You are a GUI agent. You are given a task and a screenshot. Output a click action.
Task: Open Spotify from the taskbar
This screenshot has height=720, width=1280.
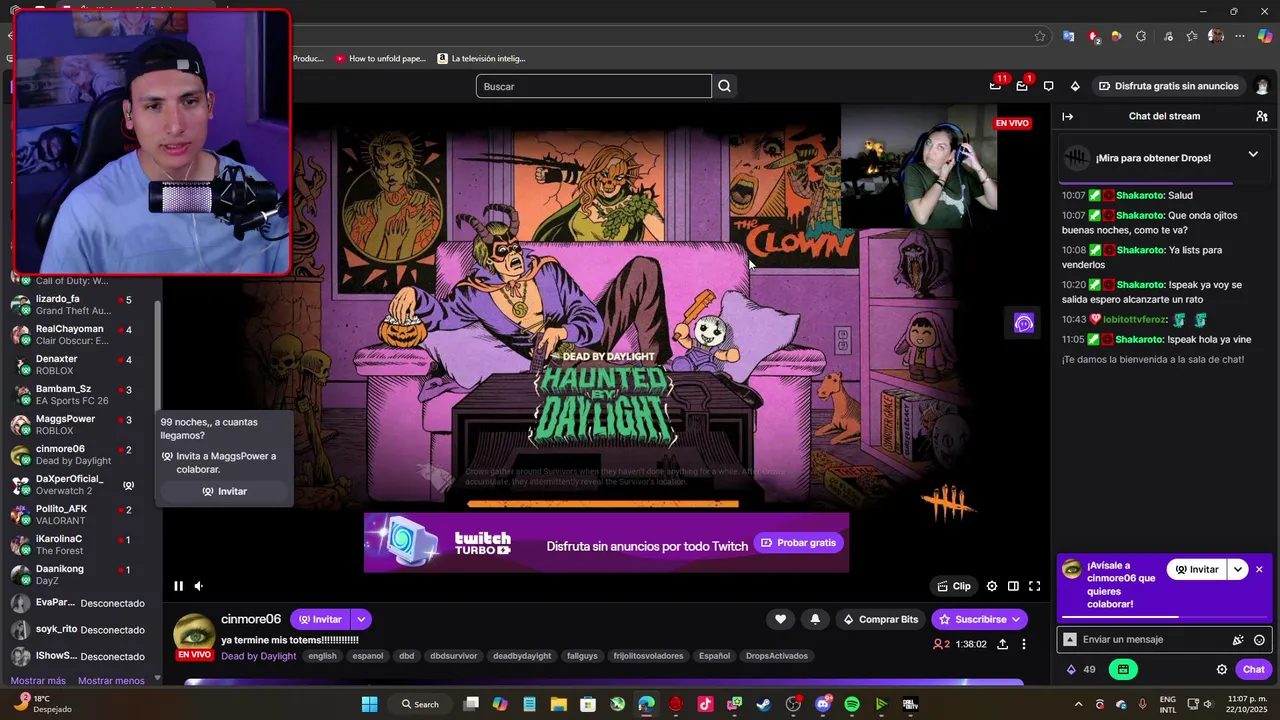point(852,704)
